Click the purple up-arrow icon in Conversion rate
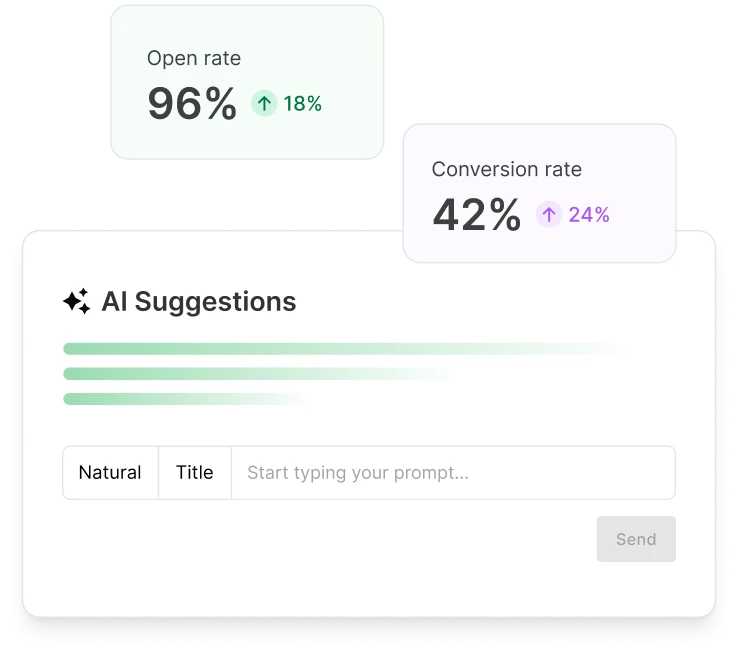Image resolution: width=744 pixels, height=651 pixels. pos(548,214)
